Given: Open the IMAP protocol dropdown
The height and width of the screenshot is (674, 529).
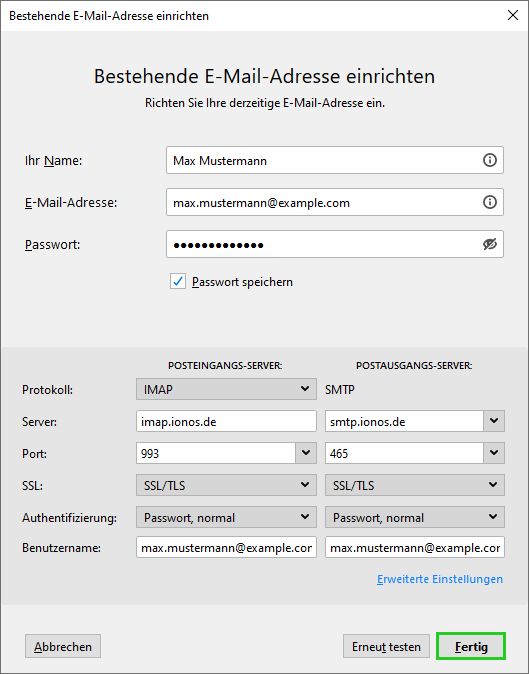Looking at the screenshot, I should point(226,389).
